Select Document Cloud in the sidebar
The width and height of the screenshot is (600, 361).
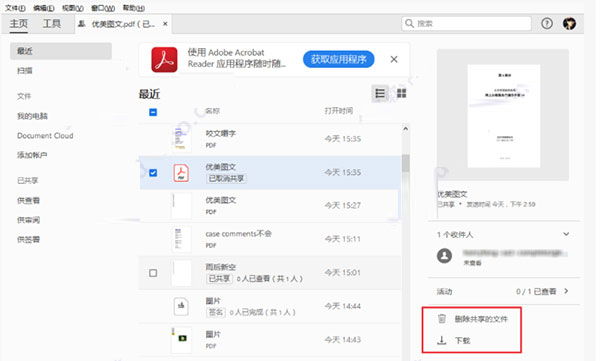(45, 136)
